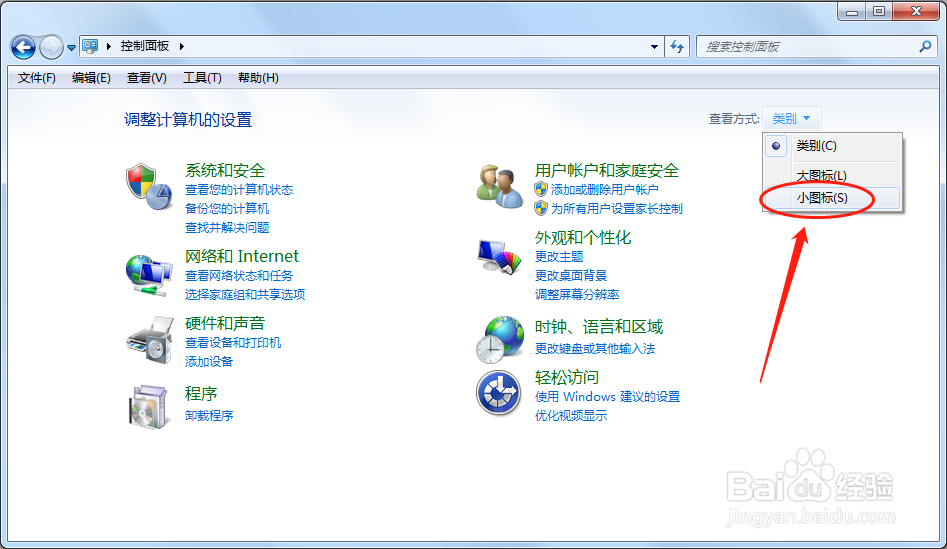Open 为所有用户设置家长控制 link
This screenshot has height=549, width=947.
point(617,208)
